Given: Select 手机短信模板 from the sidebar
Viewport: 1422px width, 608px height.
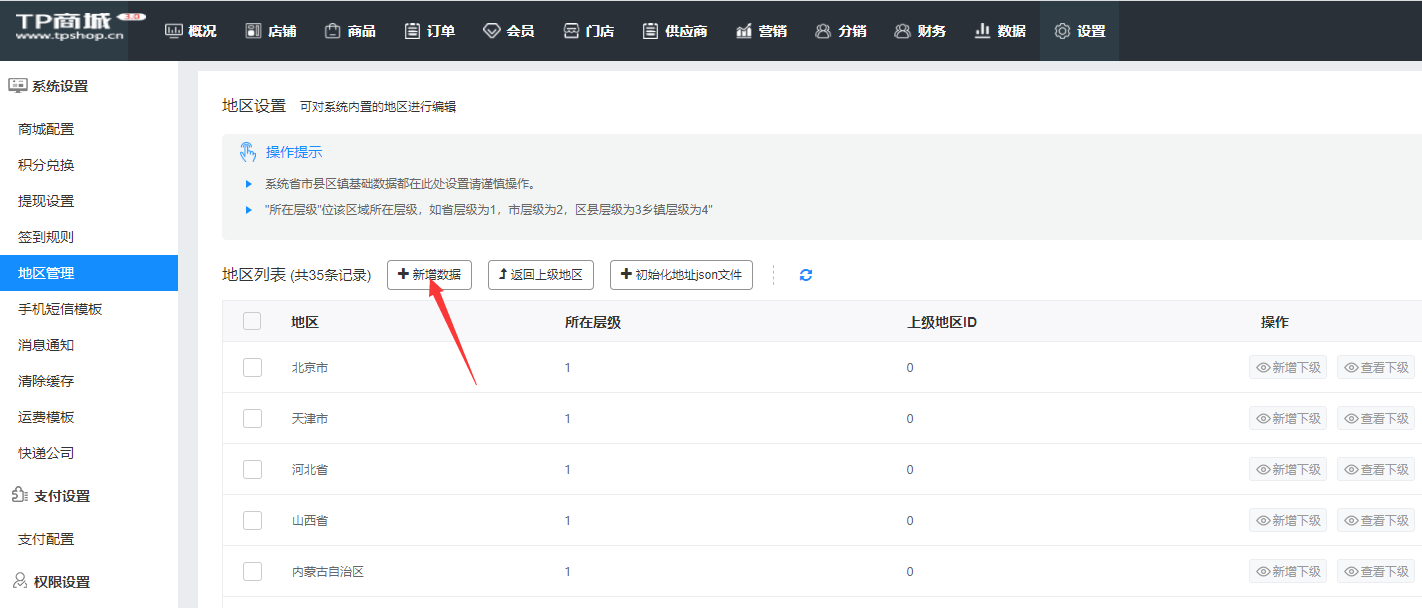Looking at the screenshot, I should click(60, 309).
